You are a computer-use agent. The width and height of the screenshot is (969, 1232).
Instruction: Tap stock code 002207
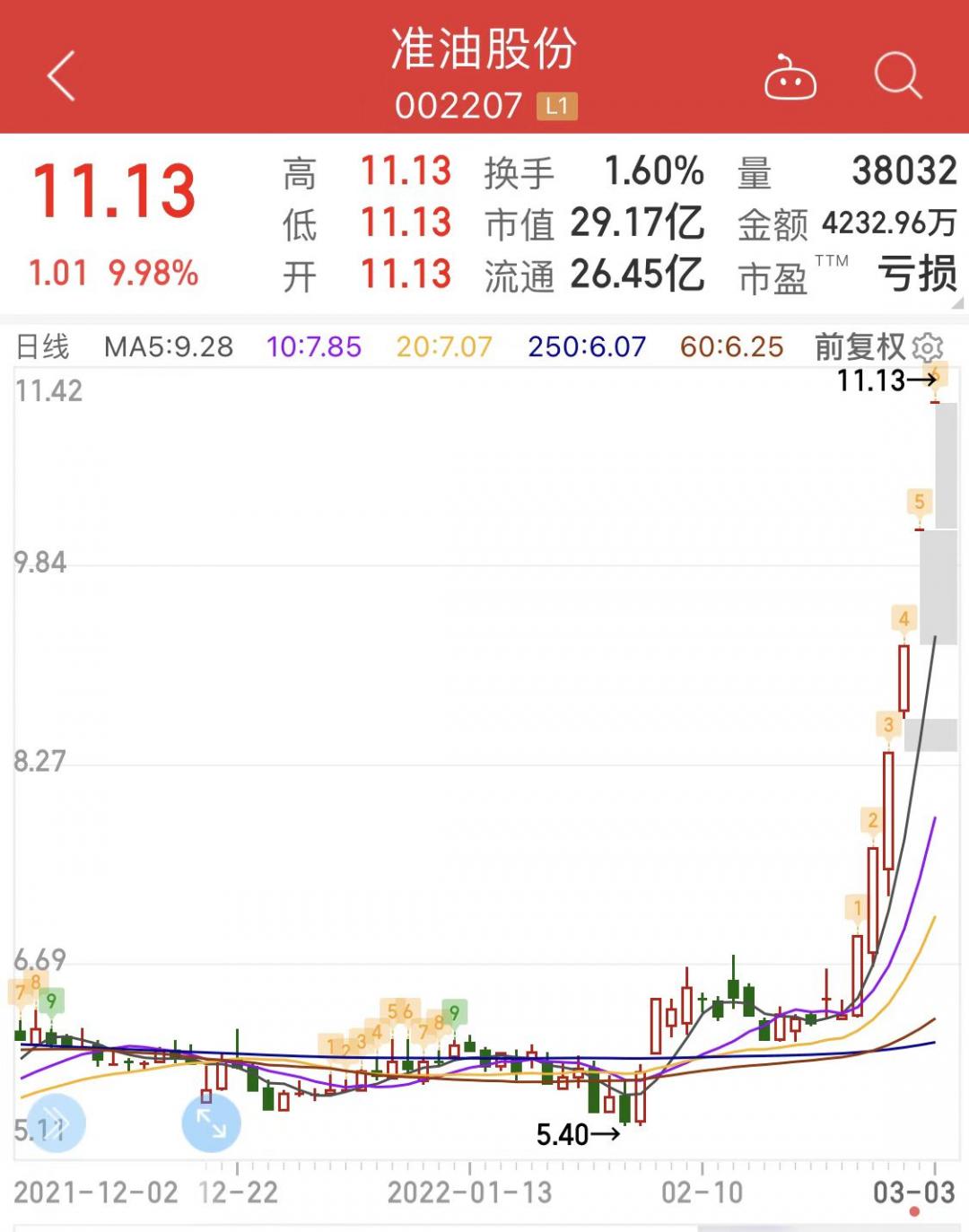point(458,106)
